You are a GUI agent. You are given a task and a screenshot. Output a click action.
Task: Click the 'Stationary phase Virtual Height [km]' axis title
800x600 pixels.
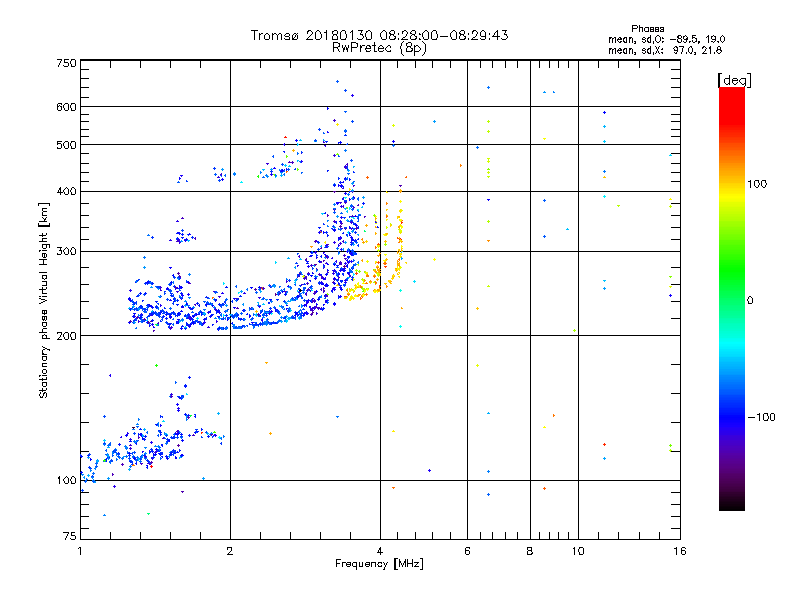[x=44, y=300]
